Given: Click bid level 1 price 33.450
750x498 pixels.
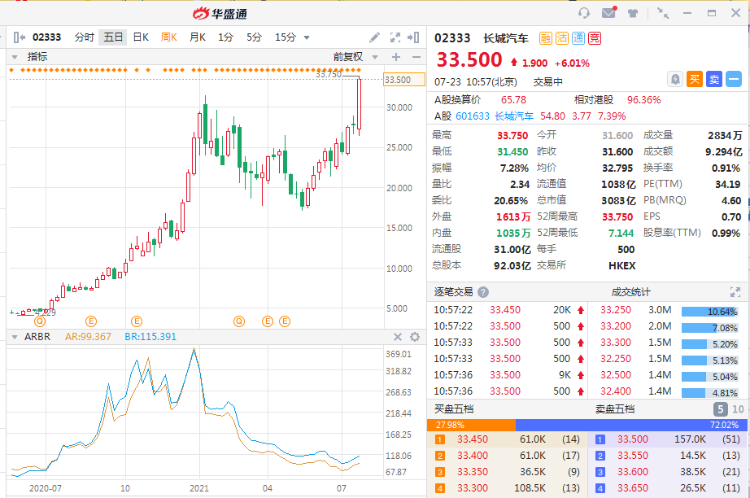Looking at the screenshot, I should point(472,439).
